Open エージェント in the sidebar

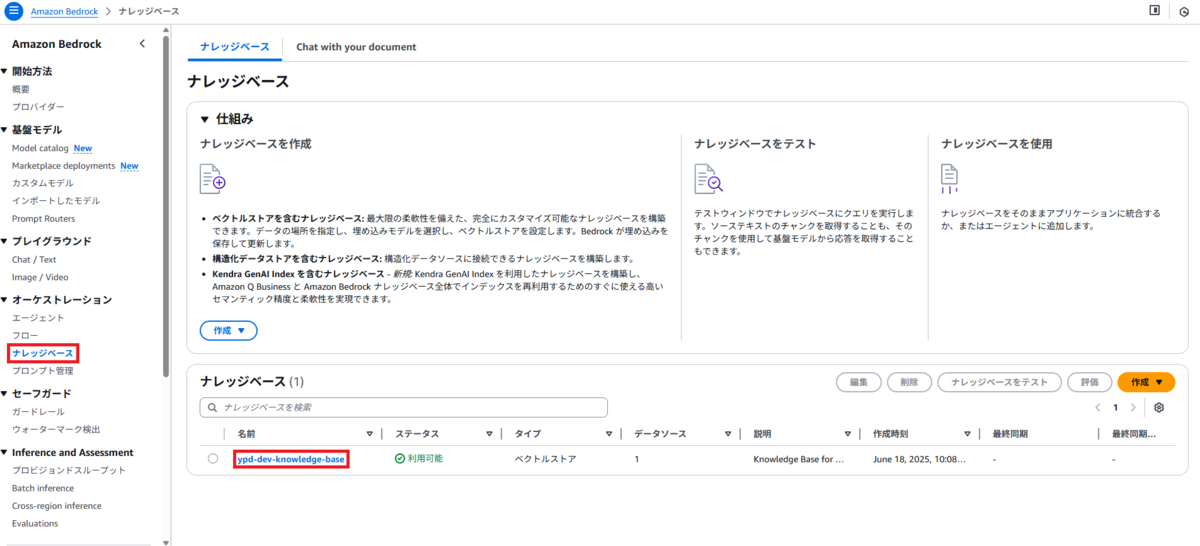click(x=38, y=318)
